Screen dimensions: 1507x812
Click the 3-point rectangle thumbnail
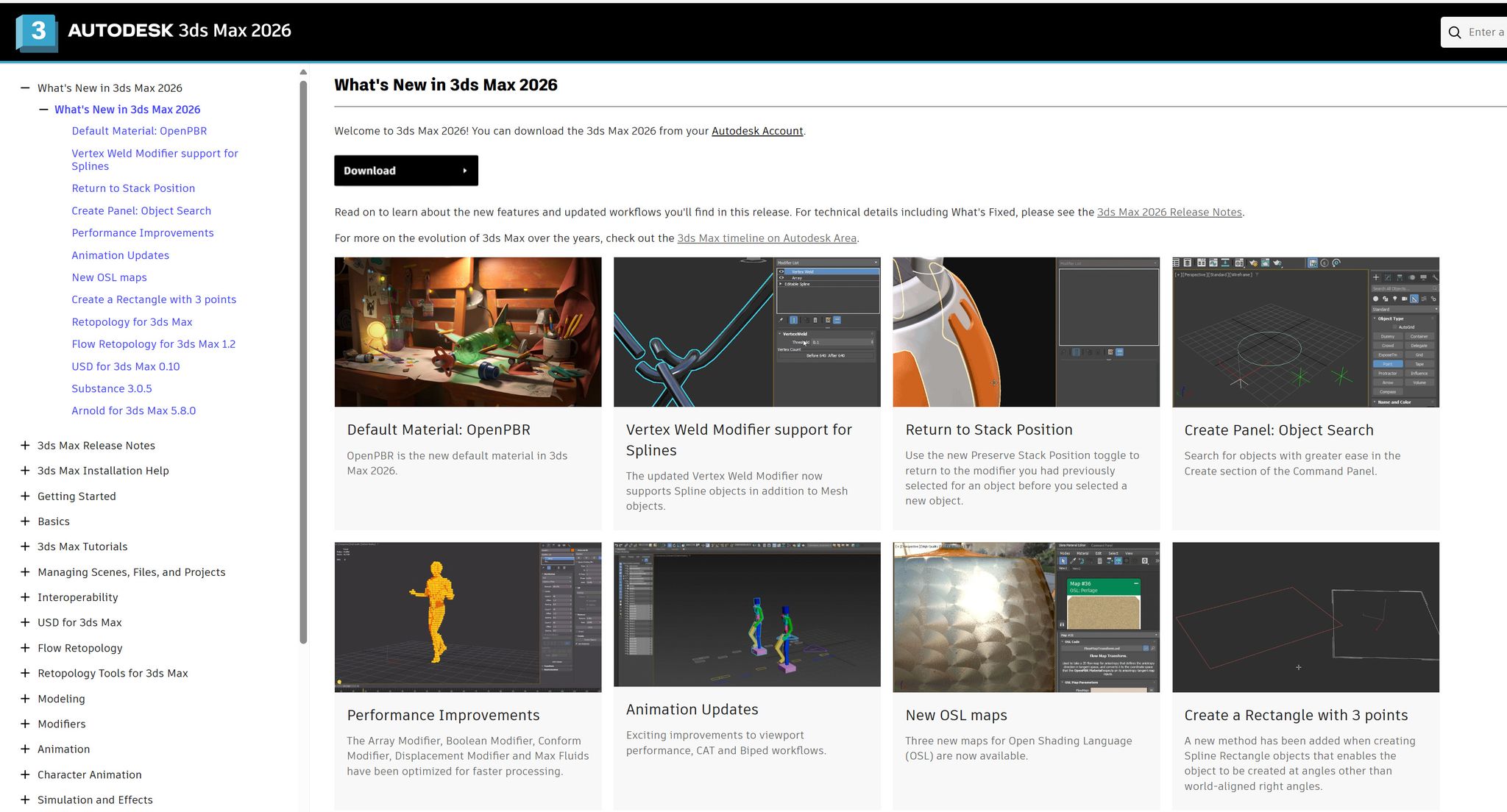[x=1305, y=617]
